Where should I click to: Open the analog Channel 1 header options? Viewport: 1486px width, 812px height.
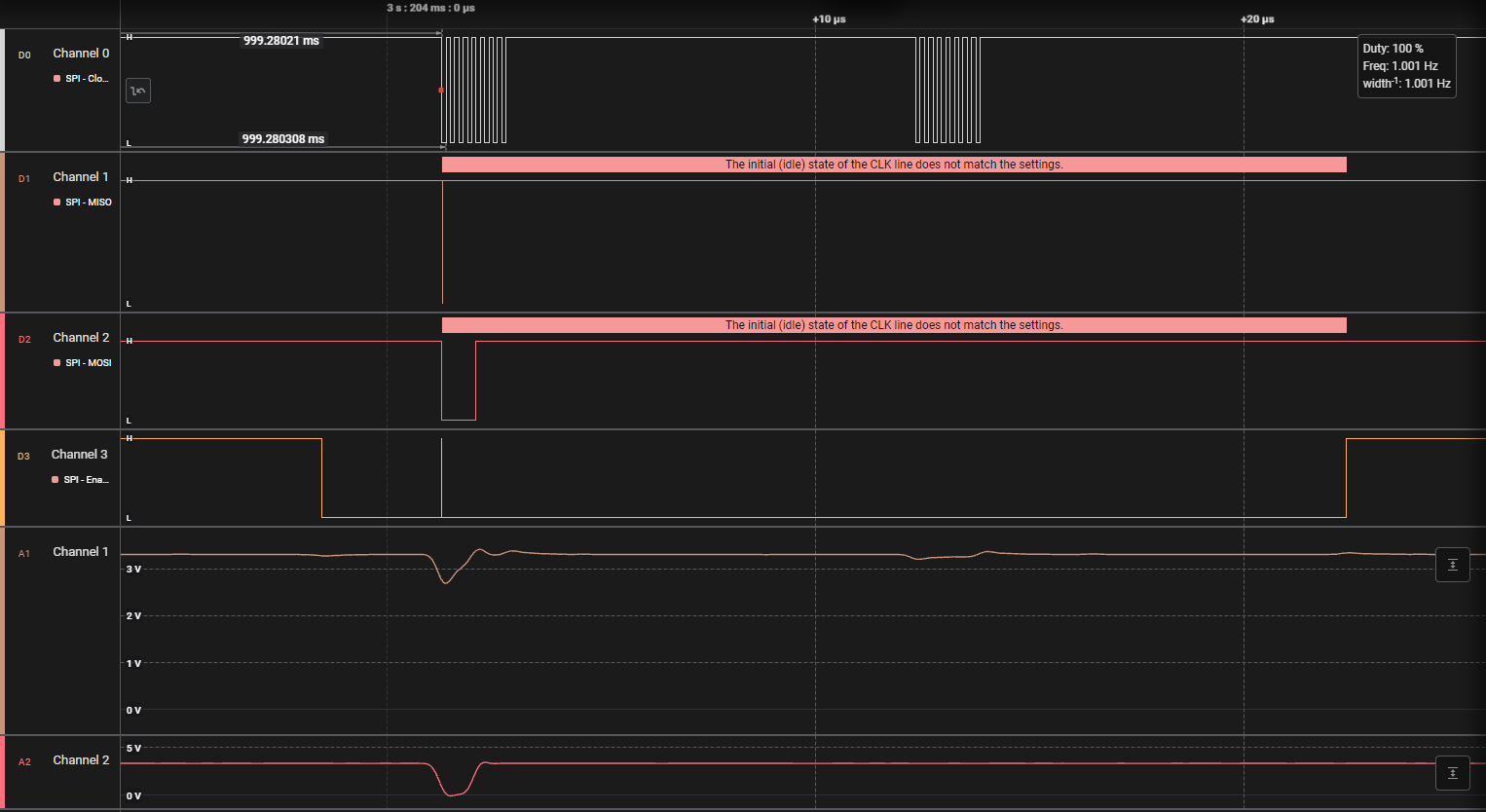pyautogui.click(x=81, y=551)
